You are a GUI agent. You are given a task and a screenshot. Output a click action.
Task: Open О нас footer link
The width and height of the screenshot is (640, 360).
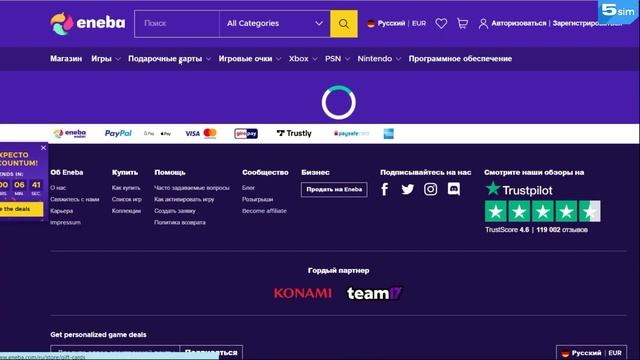pos(58,188)
